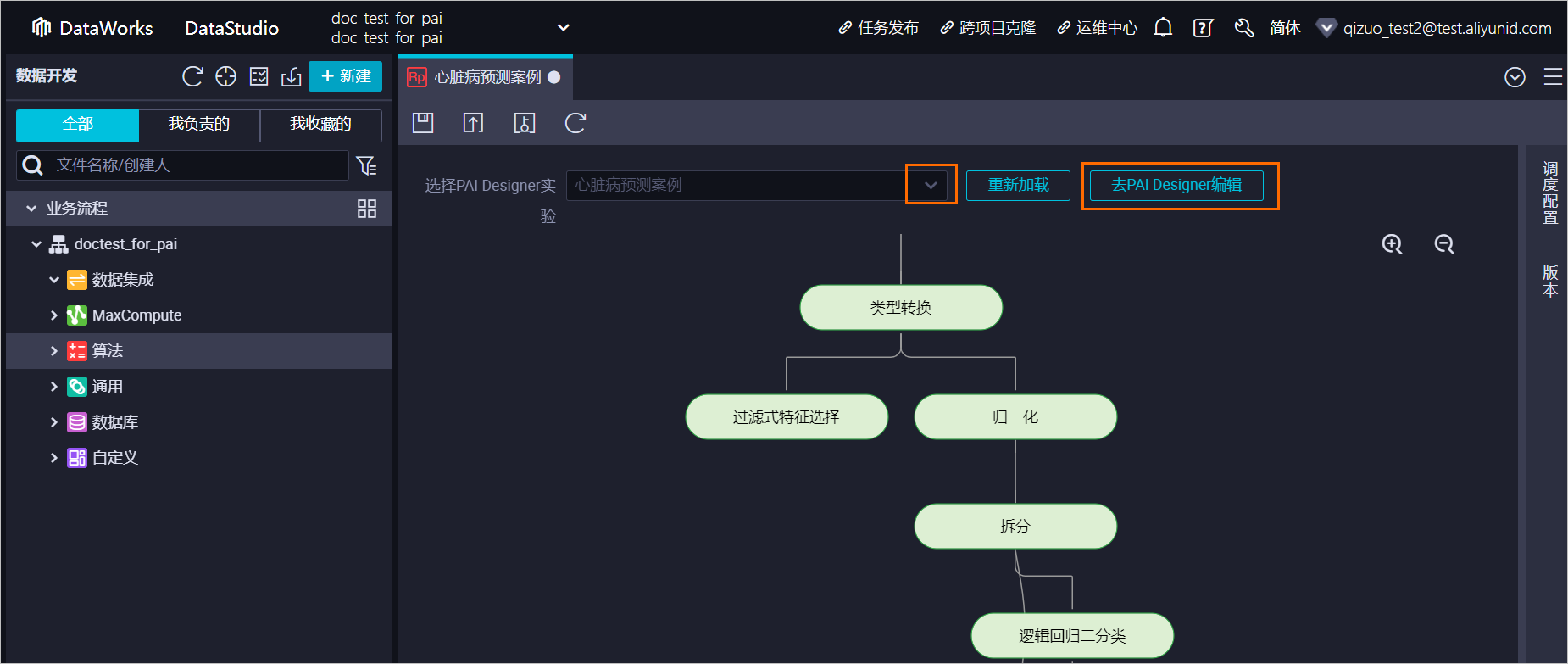This screenshot has width=1568, height=664.
Task: Refresh the data development tree
Action: pos(192,76)
